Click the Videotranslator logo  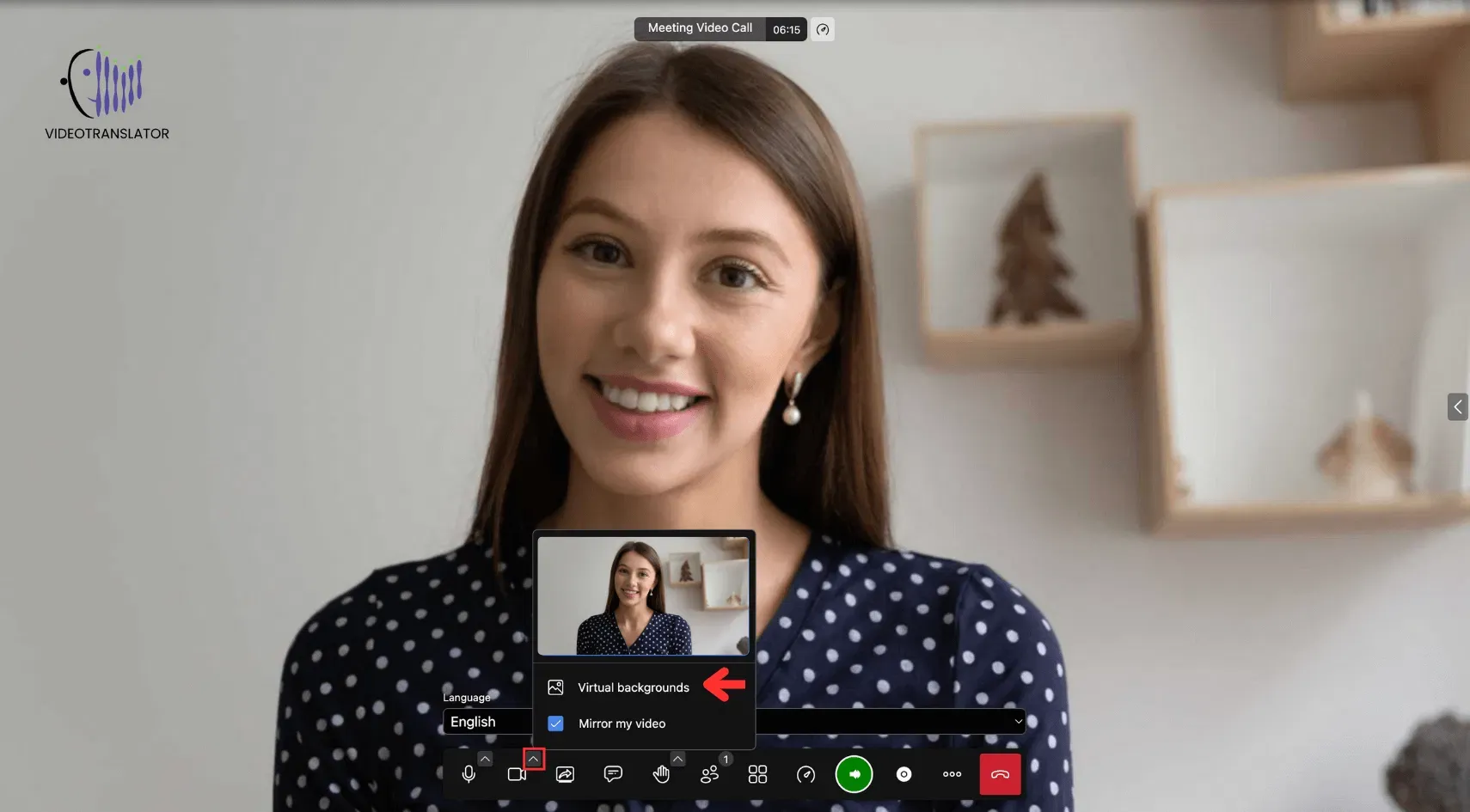click(107, 95)
